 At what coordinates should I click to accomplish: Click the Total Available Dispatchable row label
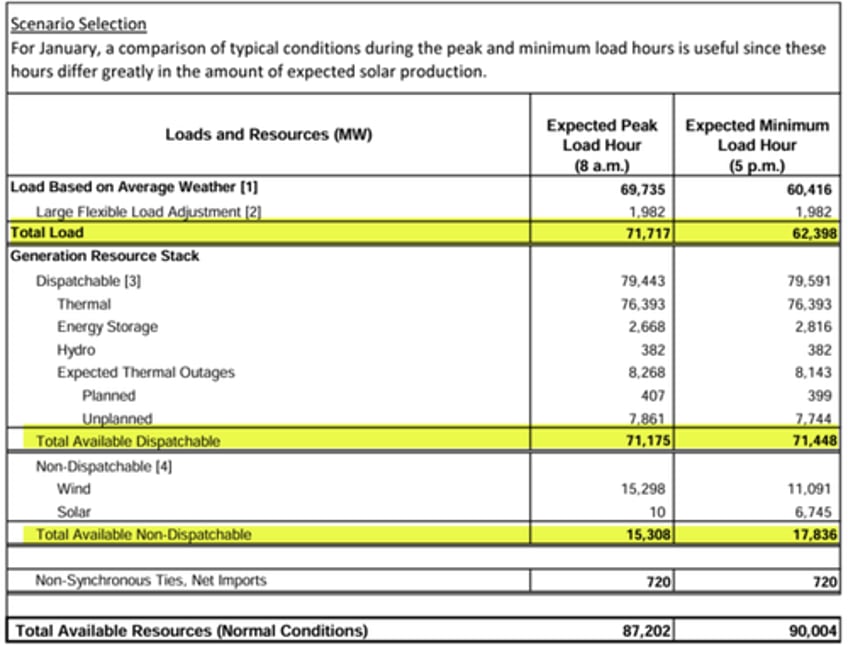(128, 441)
